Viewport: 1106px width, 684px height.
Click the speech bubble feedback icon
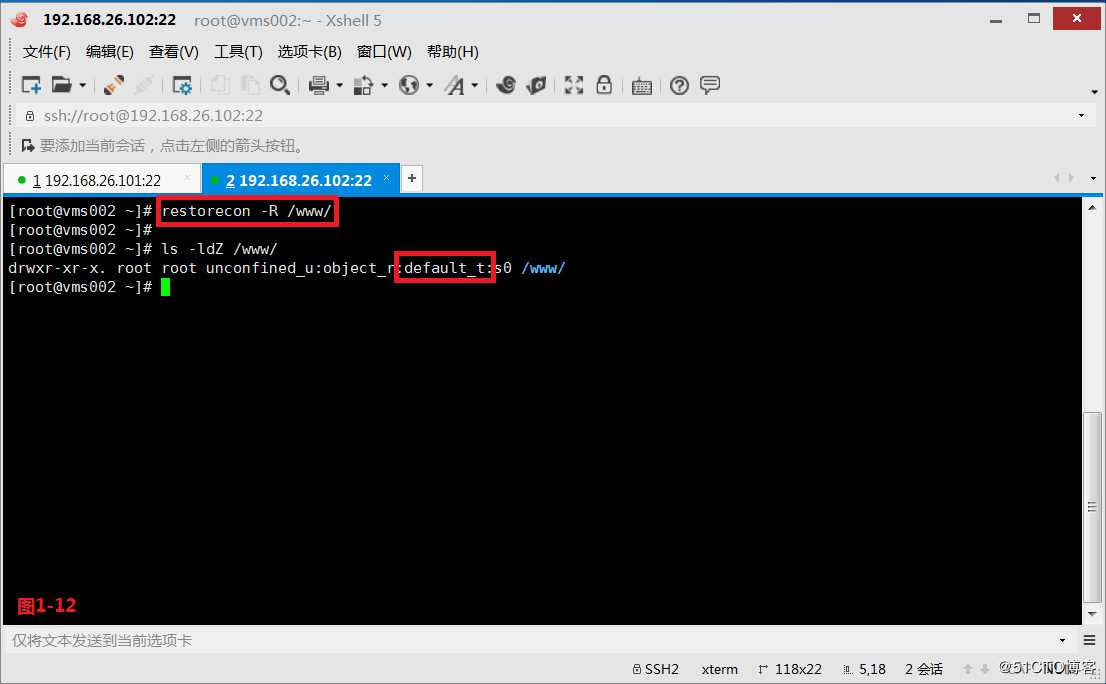(x=710, y=85)
